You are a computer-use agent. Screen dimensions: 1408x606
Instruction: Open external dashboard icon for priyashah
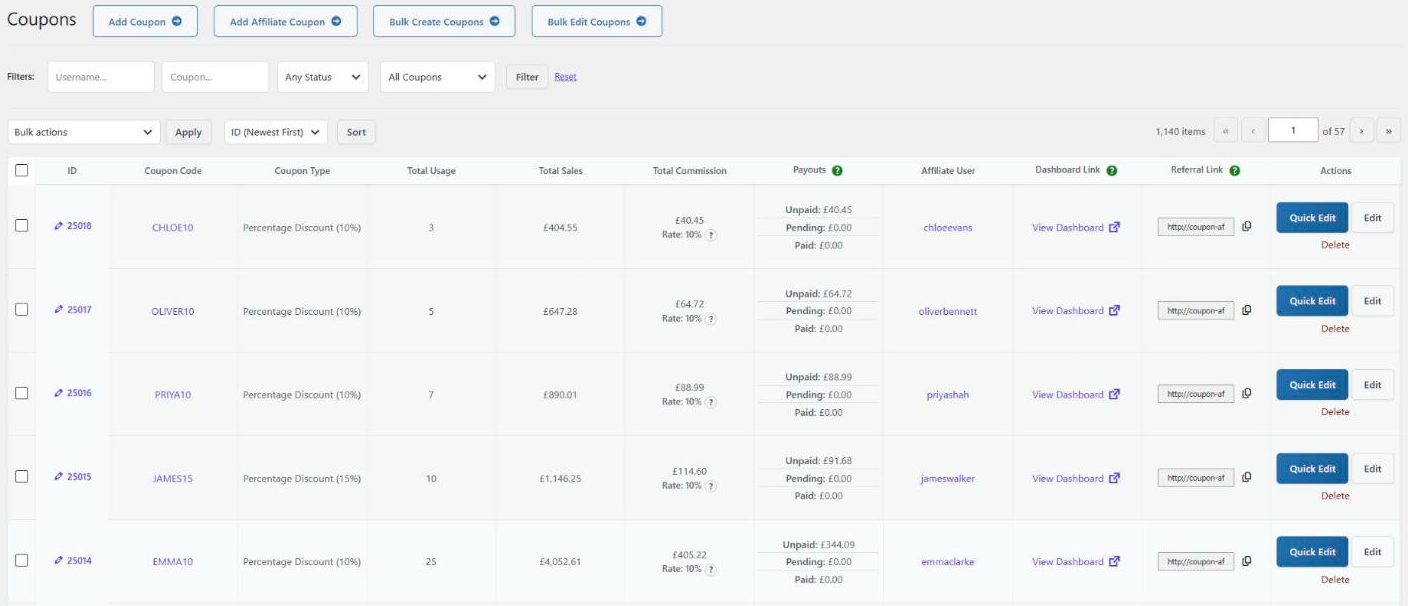(x=1114, y=394)
